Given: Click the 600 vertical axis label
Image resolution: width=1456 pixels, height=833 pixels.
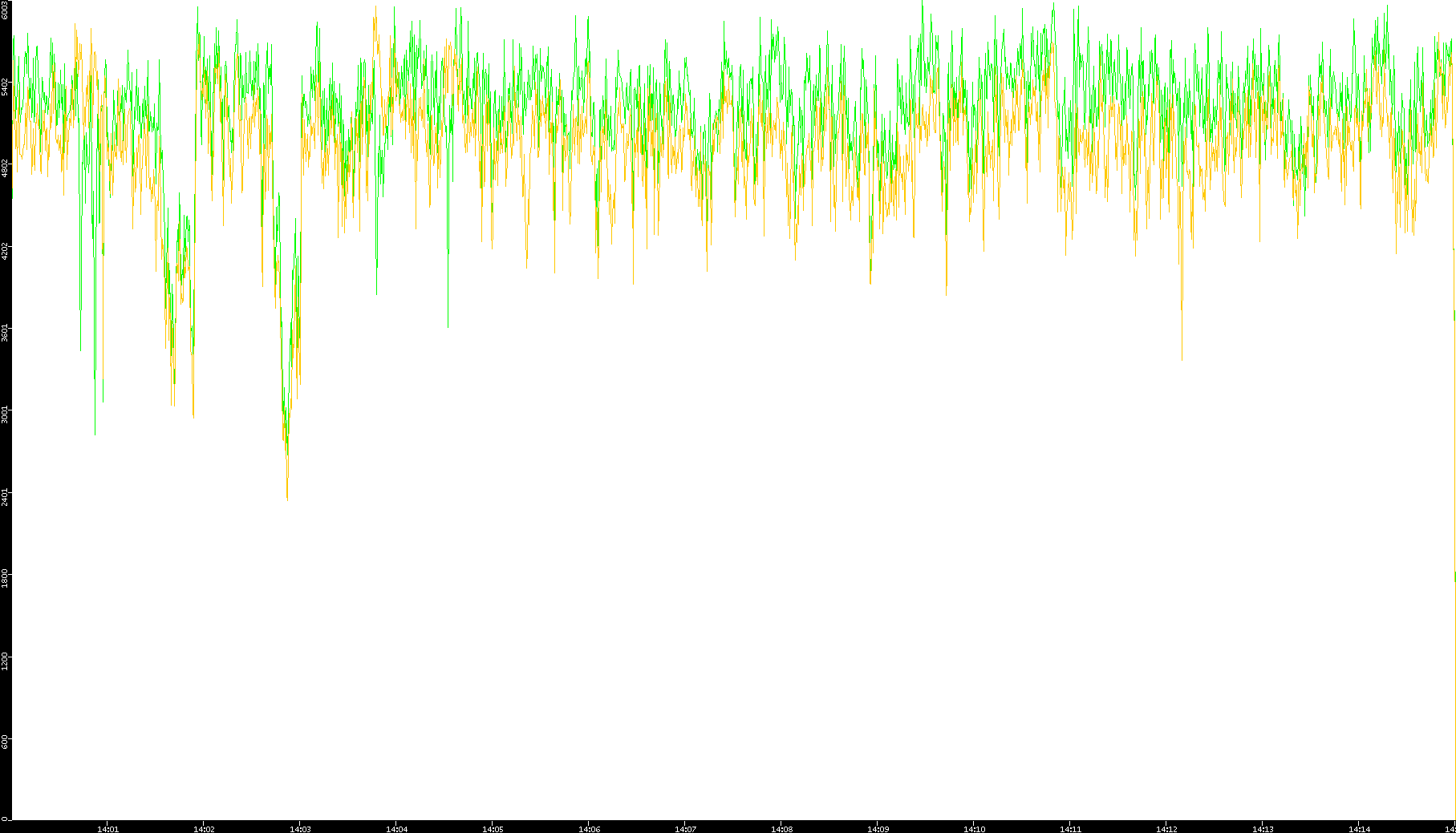Looking at the screenshot, I should click(x=6, y=742).
